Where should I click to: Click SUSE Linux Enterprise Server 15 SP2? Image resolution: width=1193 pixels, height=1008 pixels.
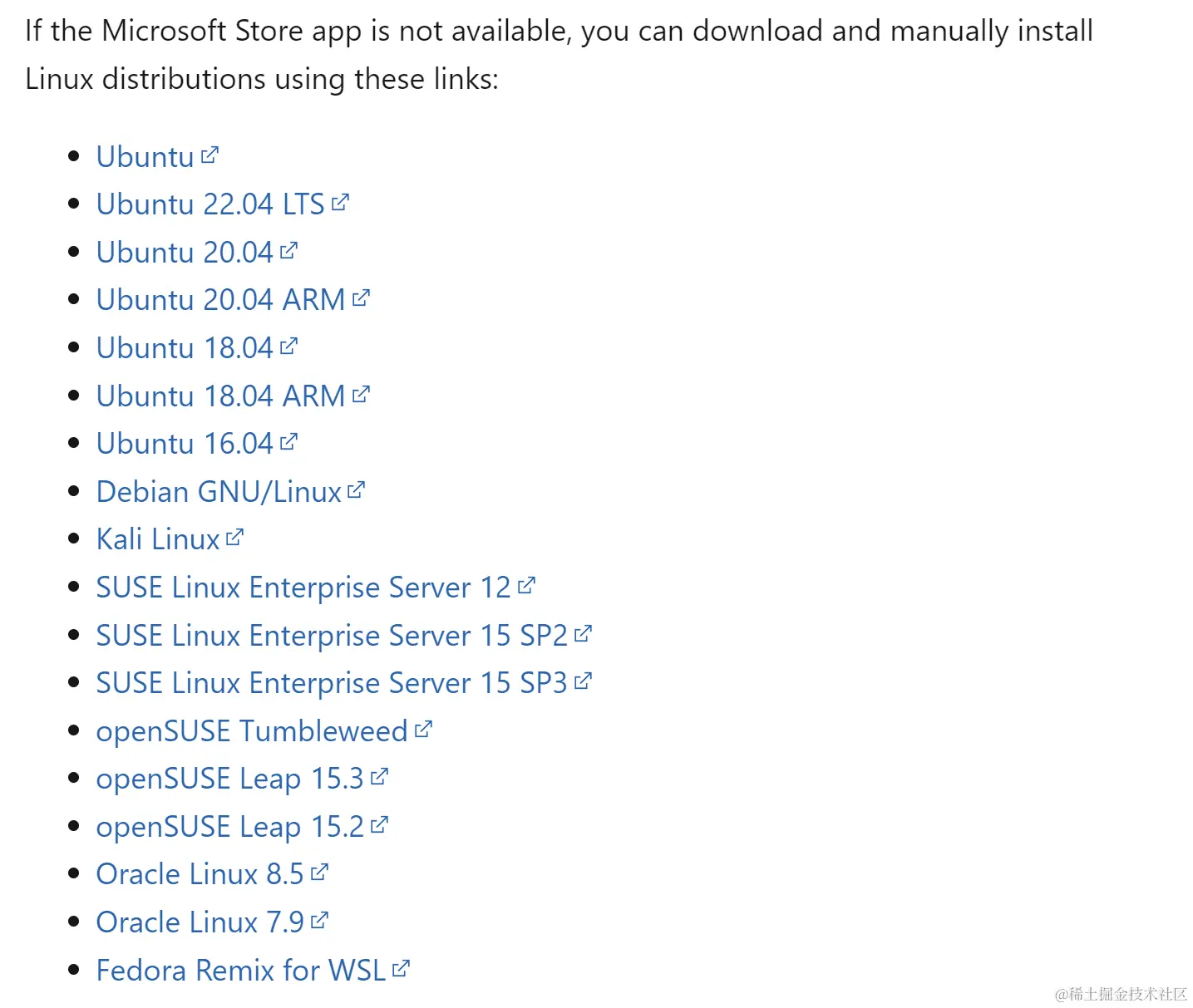pyautogui.click(x=332, y=636)
